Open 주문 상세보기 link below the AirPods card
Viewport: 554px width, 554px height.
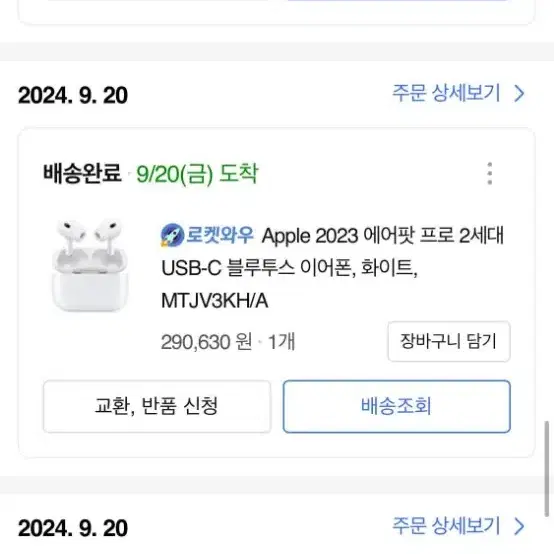tap(446, 526)
